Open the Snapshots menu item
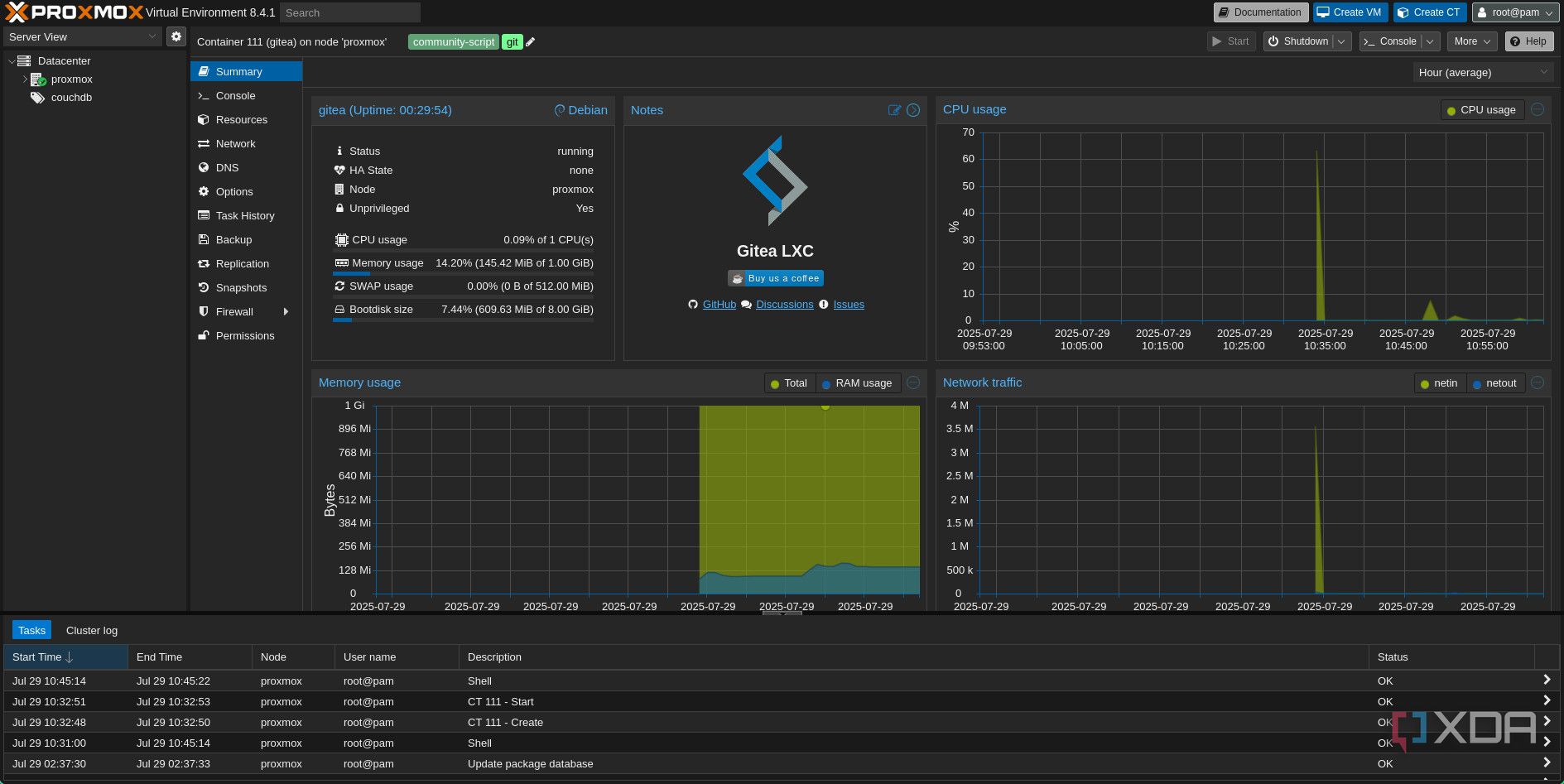The height and width of the screenshot is (784, 1564). [241, 288]
